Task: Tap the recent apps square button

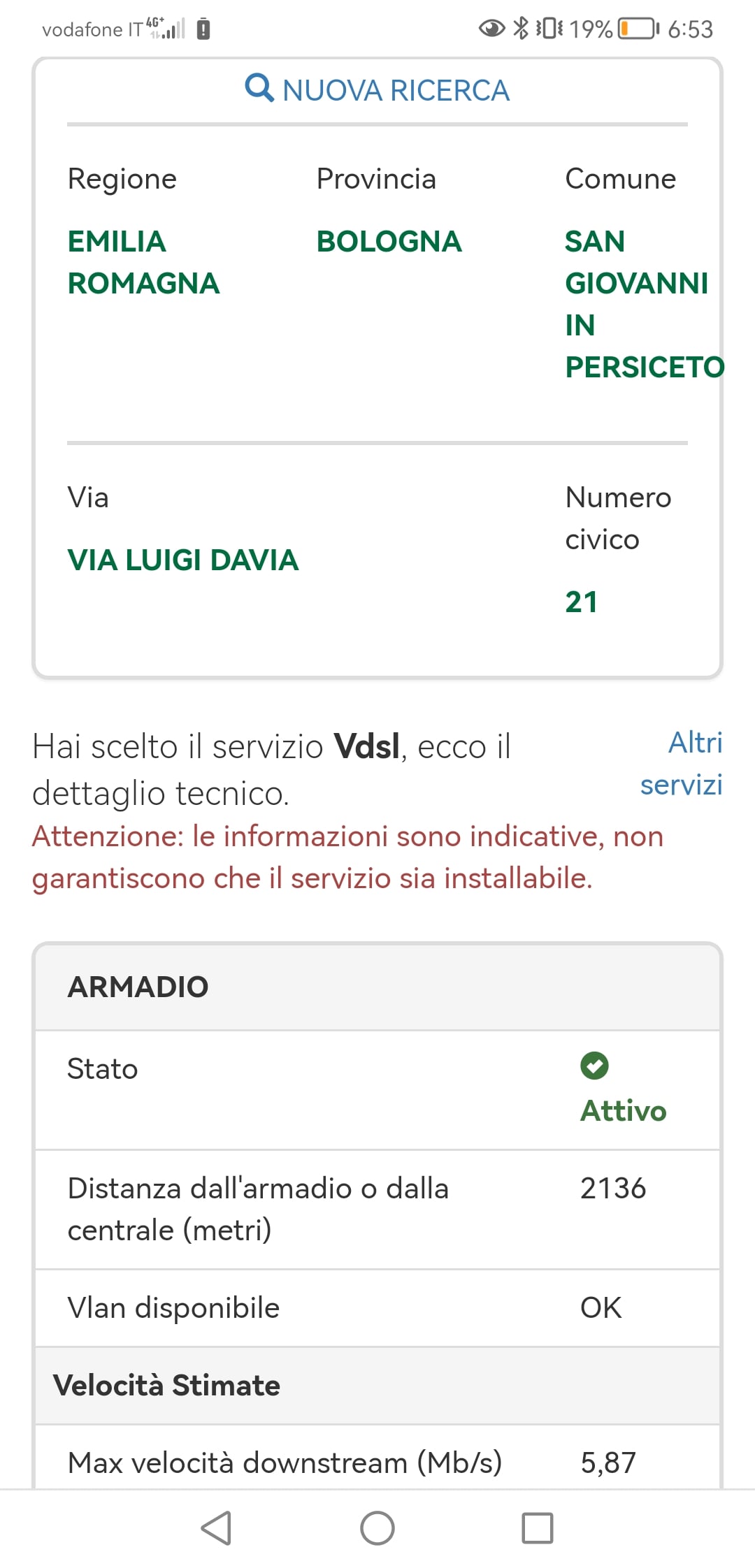Action: click(538, 1527)
